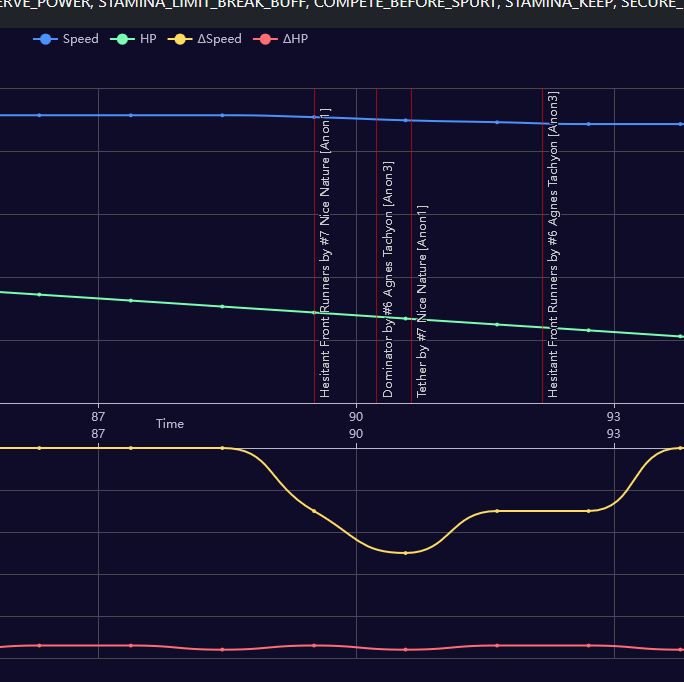
Task: Toggle the HP series legend entry
Action: tap(133, 39)
